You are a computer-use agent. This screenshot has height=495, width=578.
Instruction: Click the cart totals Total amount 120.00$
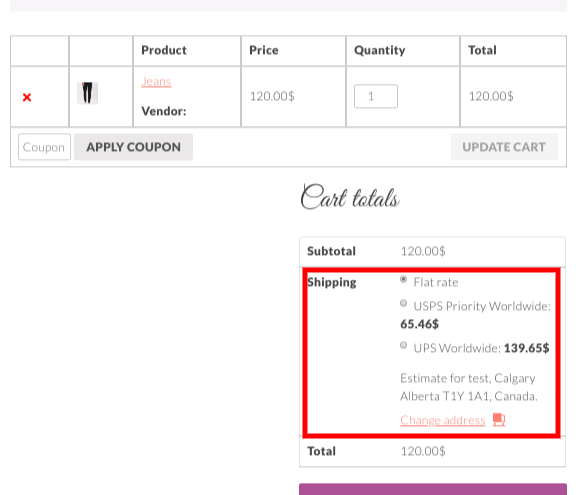pos(423,451)
